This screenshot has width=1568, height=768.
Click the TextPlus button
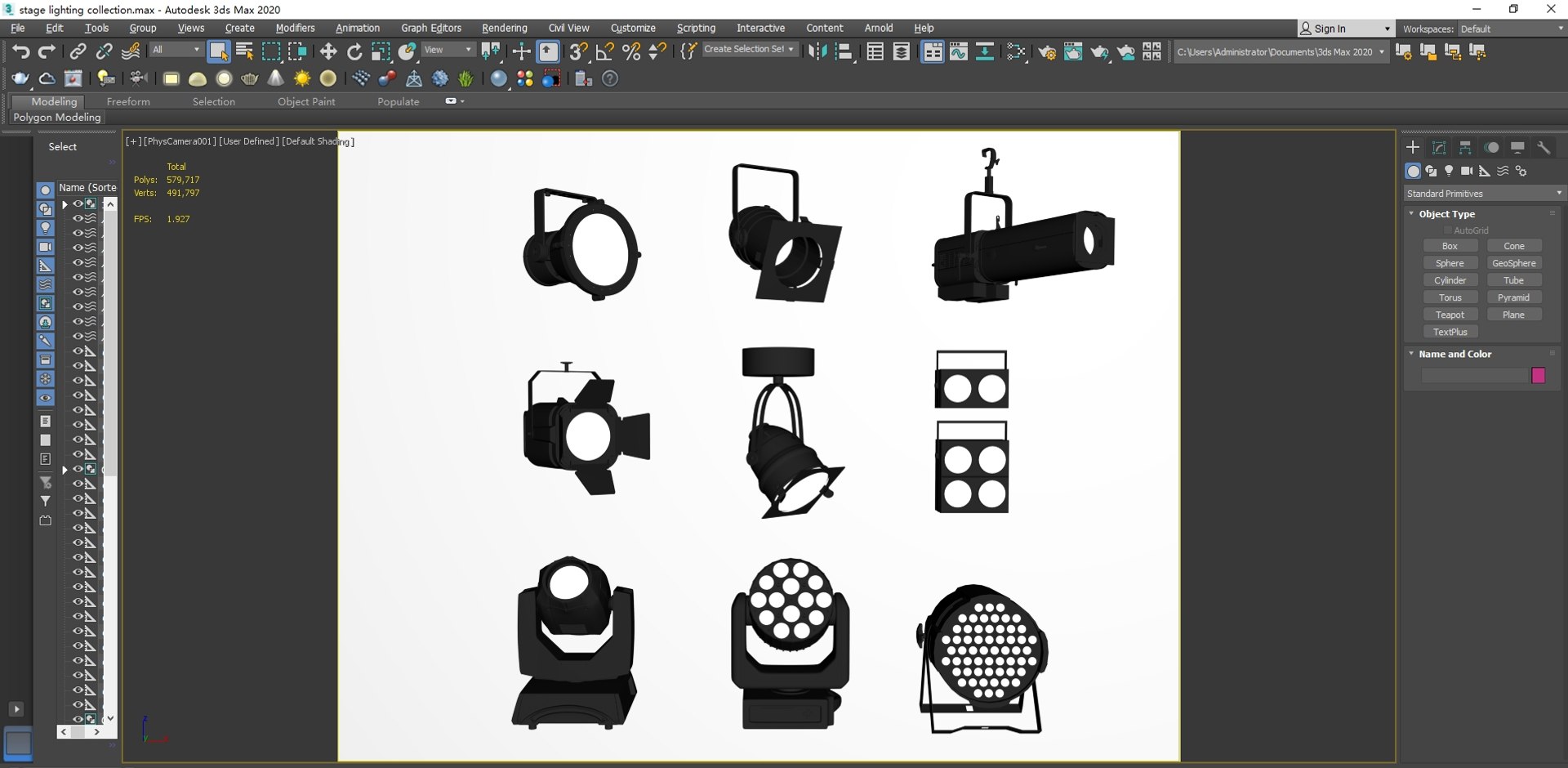pyautogui.click(x=1450, y=332)
